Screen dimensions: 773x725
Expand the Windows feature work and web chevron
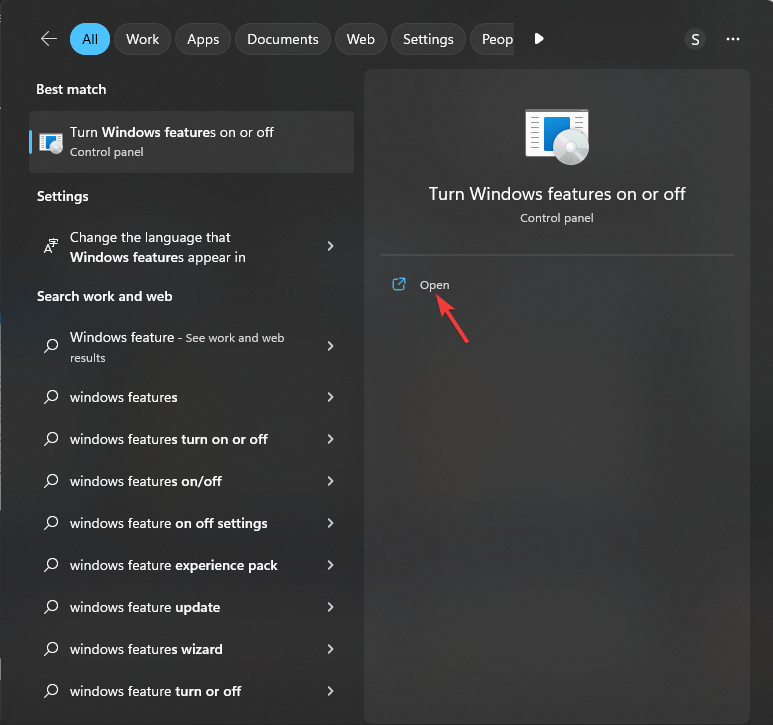click(330, 346)
